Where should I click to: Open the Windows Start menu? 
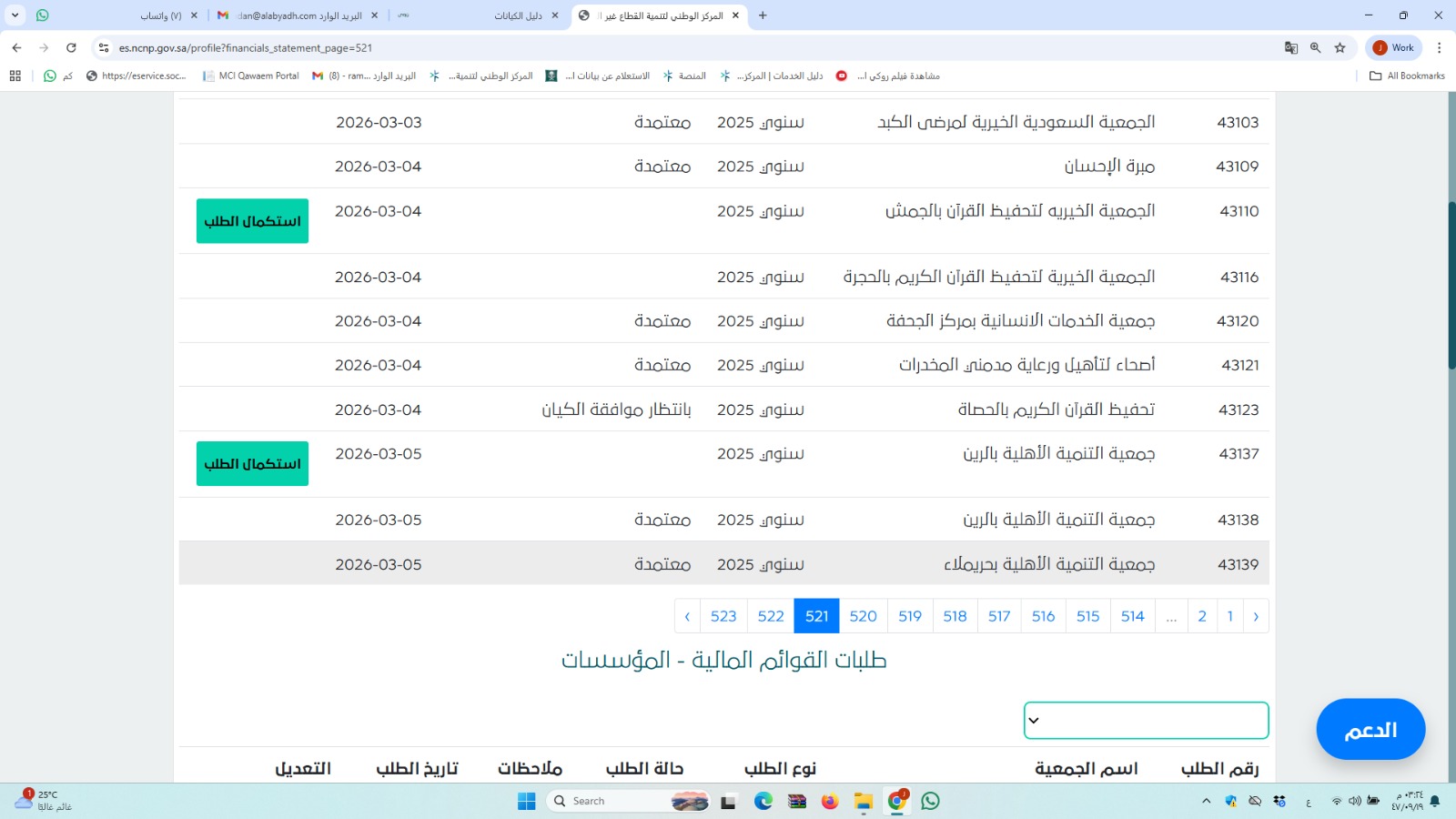526,801
